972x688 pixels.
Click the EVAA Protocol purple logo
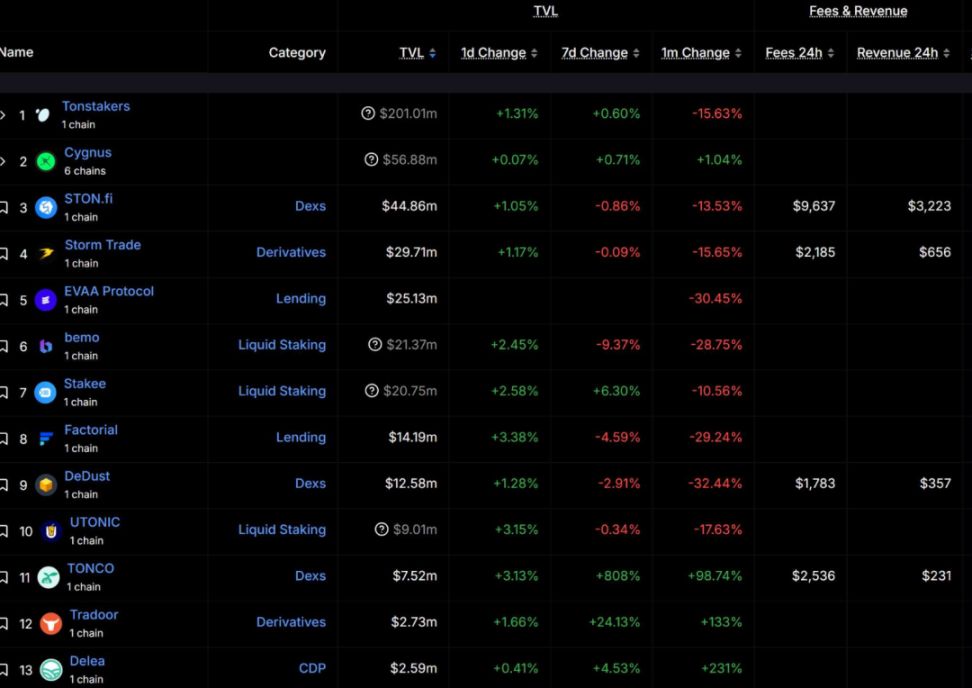point(46,300)
